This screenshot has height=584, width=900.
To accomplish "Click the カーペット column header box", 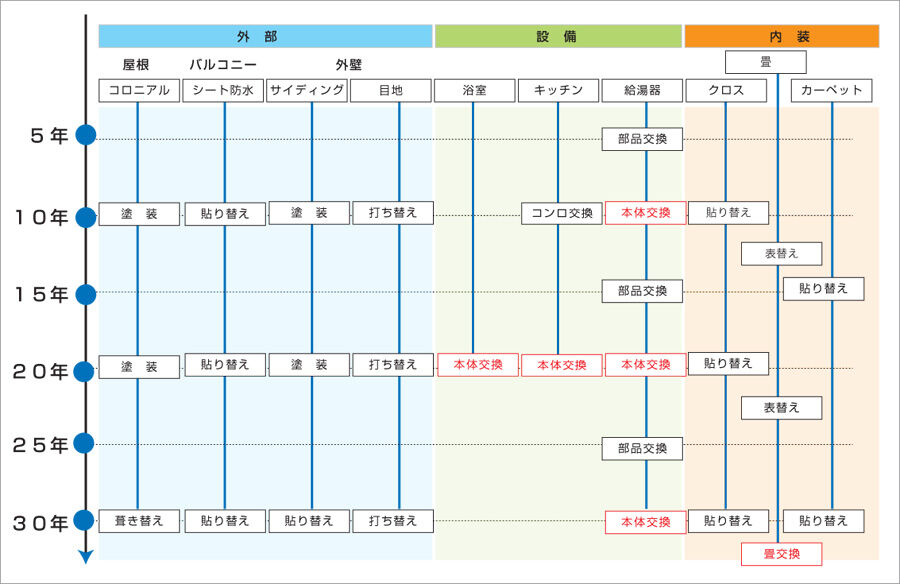I will (832, 91).
